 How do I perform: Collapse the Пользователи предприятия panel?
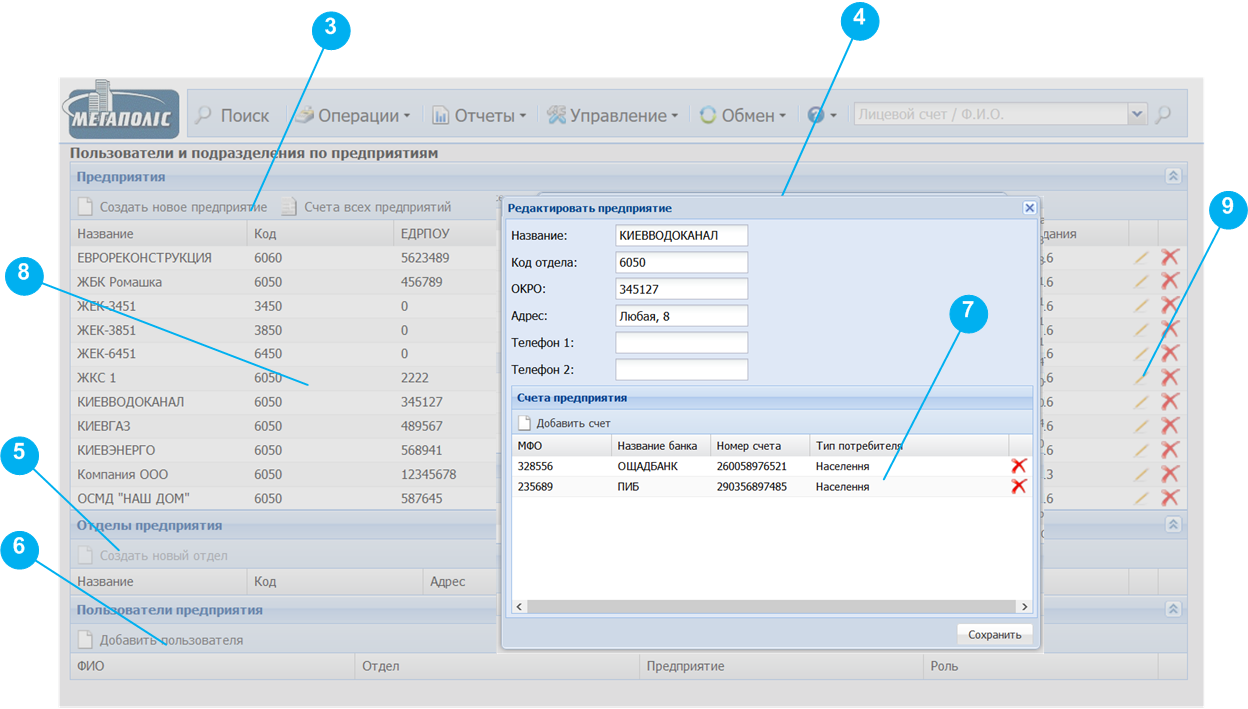[x=1174, y=609]
